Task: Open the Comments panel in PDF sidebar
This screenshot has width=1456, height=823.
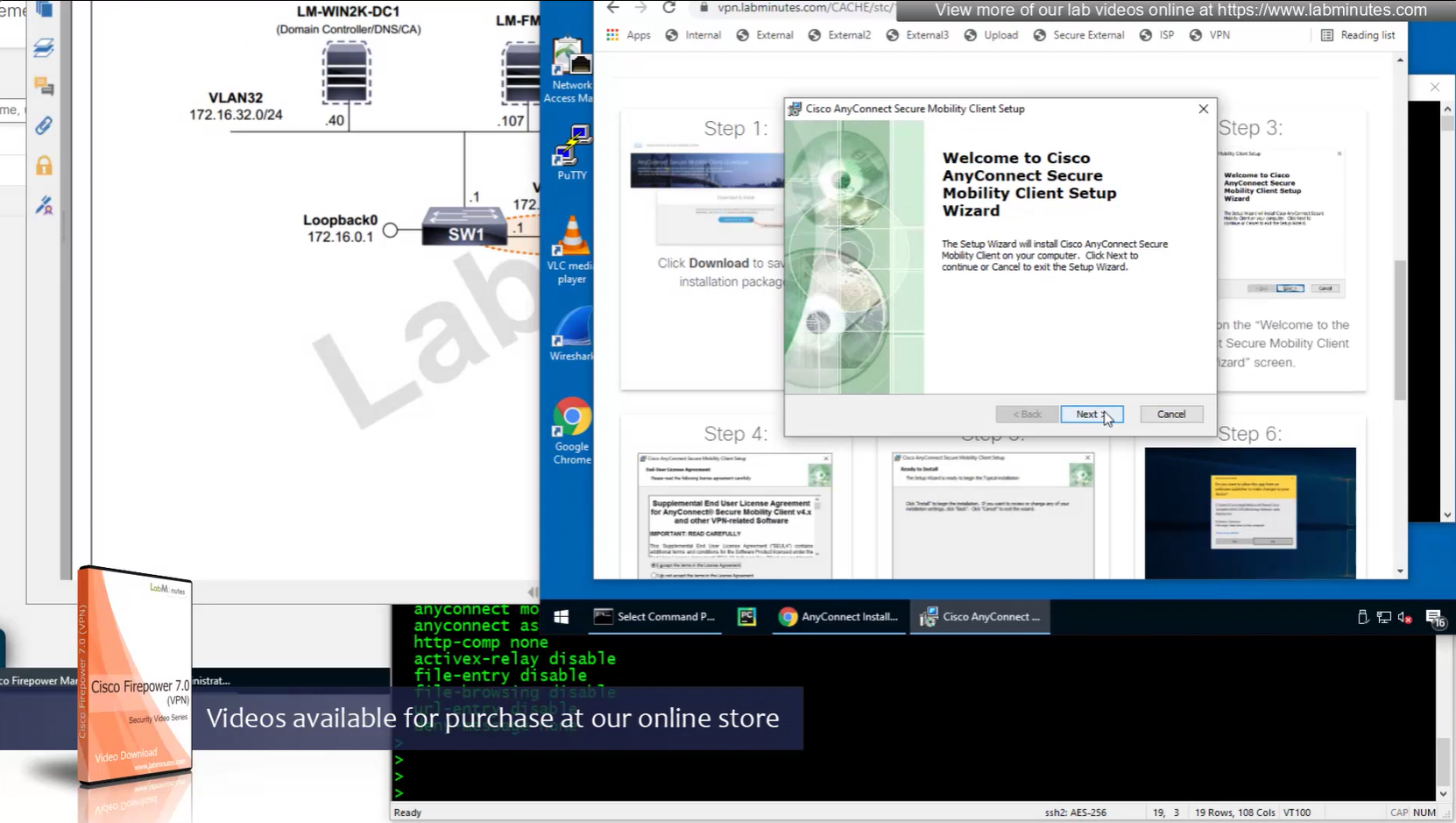Action: click(44, 86)
